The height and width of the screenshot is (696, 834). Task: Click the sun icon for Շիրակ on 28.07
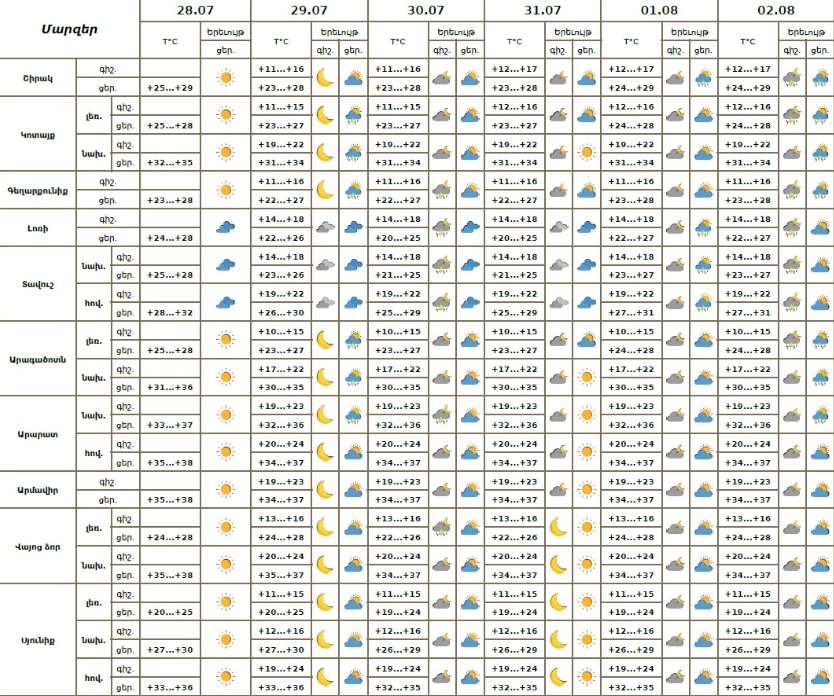(226, 78)
